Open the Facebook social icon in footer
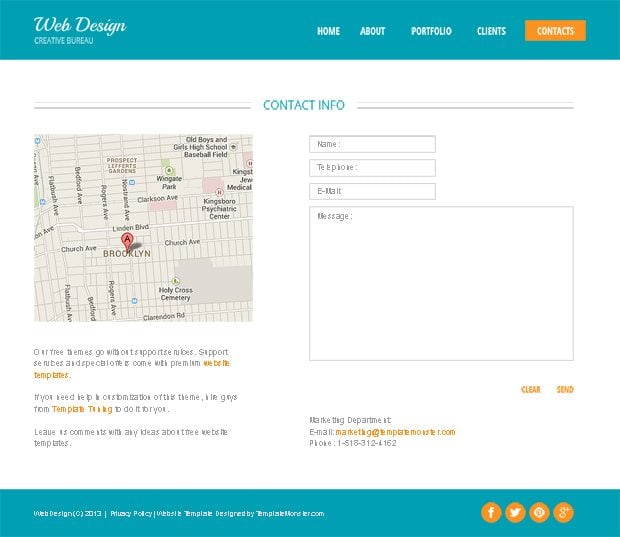Screen dimensions: 620x537 coord(491,513)
